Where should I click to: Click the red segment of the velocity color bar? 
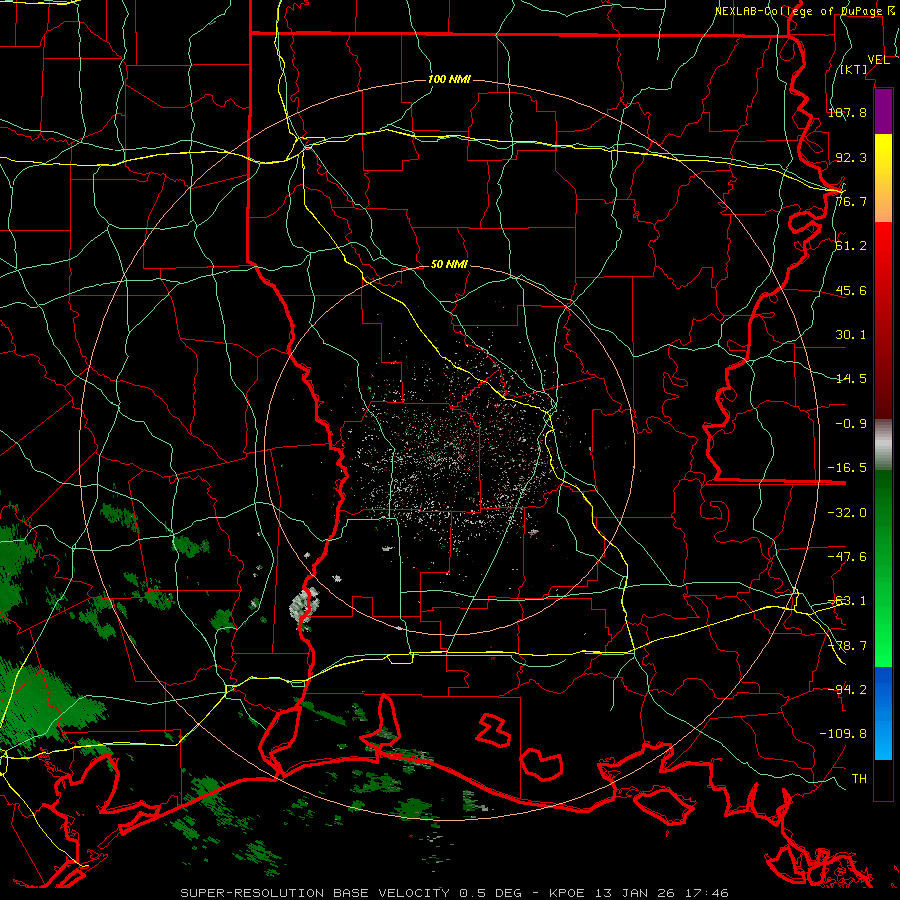[x=883, y=320]
